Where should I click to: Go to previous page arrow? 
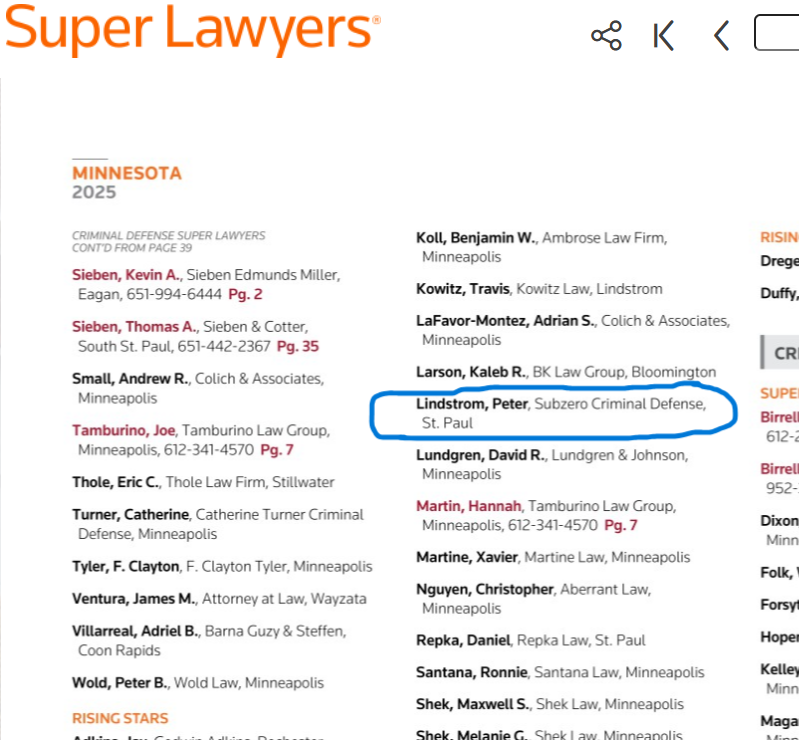pyautogui.click(x=722, y=35)
